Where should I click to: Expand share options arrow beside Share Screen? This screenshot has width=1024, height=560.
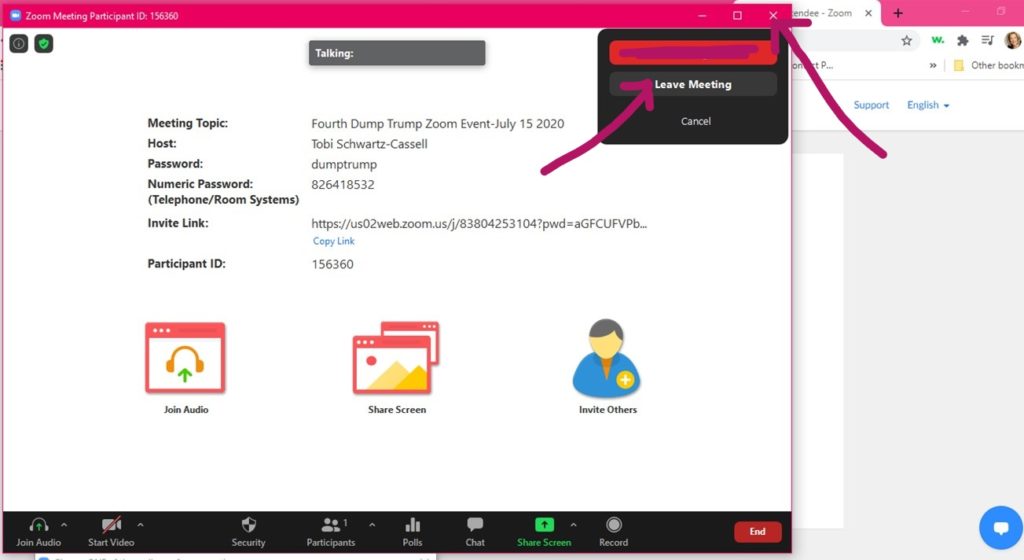pyautogui.click(x=573, y=524)
